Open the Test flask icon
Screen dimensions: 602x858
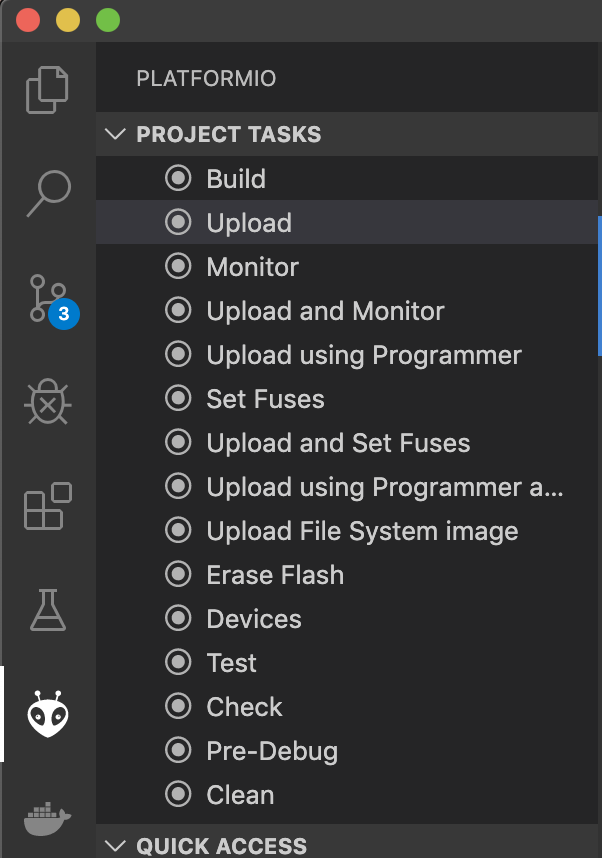click(48, 610)
